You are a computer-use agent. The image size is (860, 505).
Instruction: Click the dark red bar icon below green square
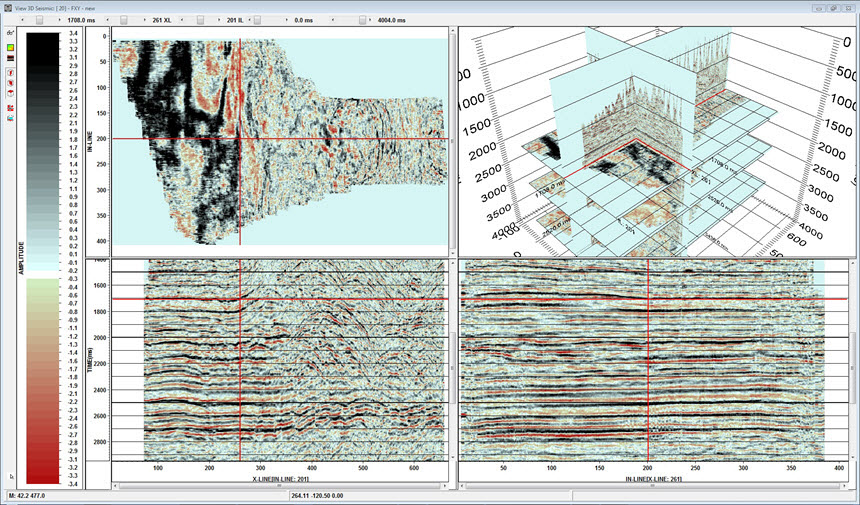[x=10, y=59]
